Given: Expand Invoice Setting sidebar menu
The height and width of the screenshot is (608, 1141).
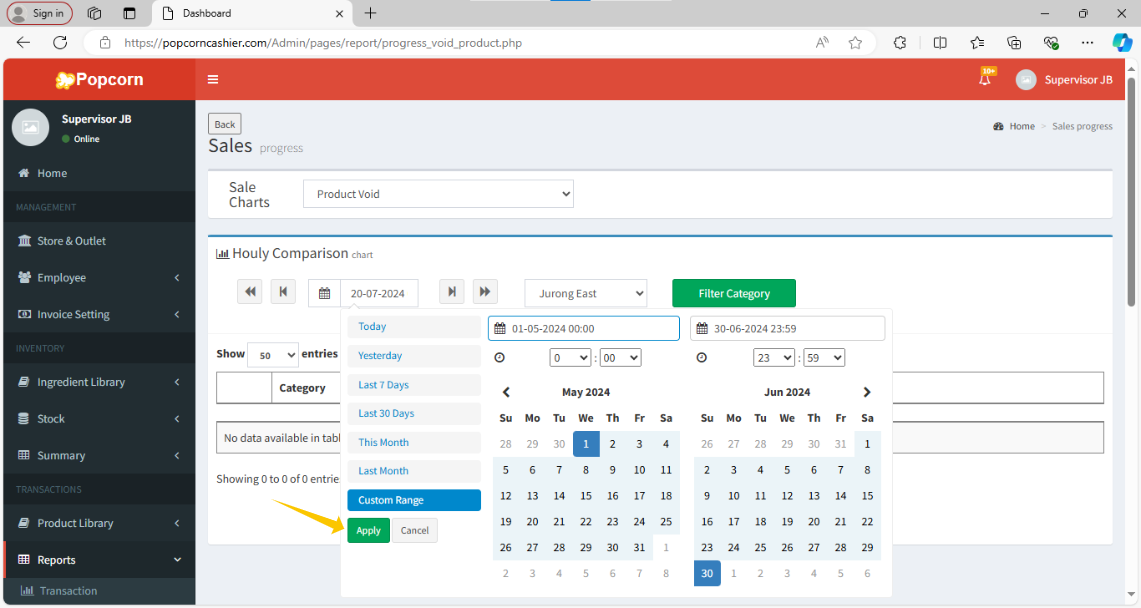Looking at the screenshot, I should click(x=99, y=314).
